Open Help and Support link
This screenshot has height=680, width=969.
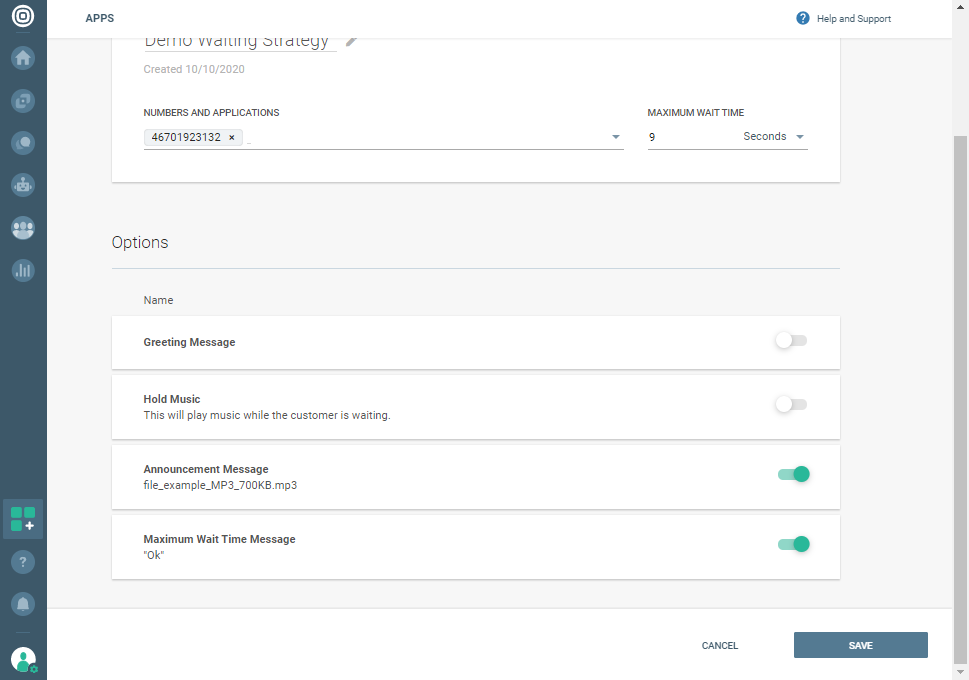tap(843, 19)
